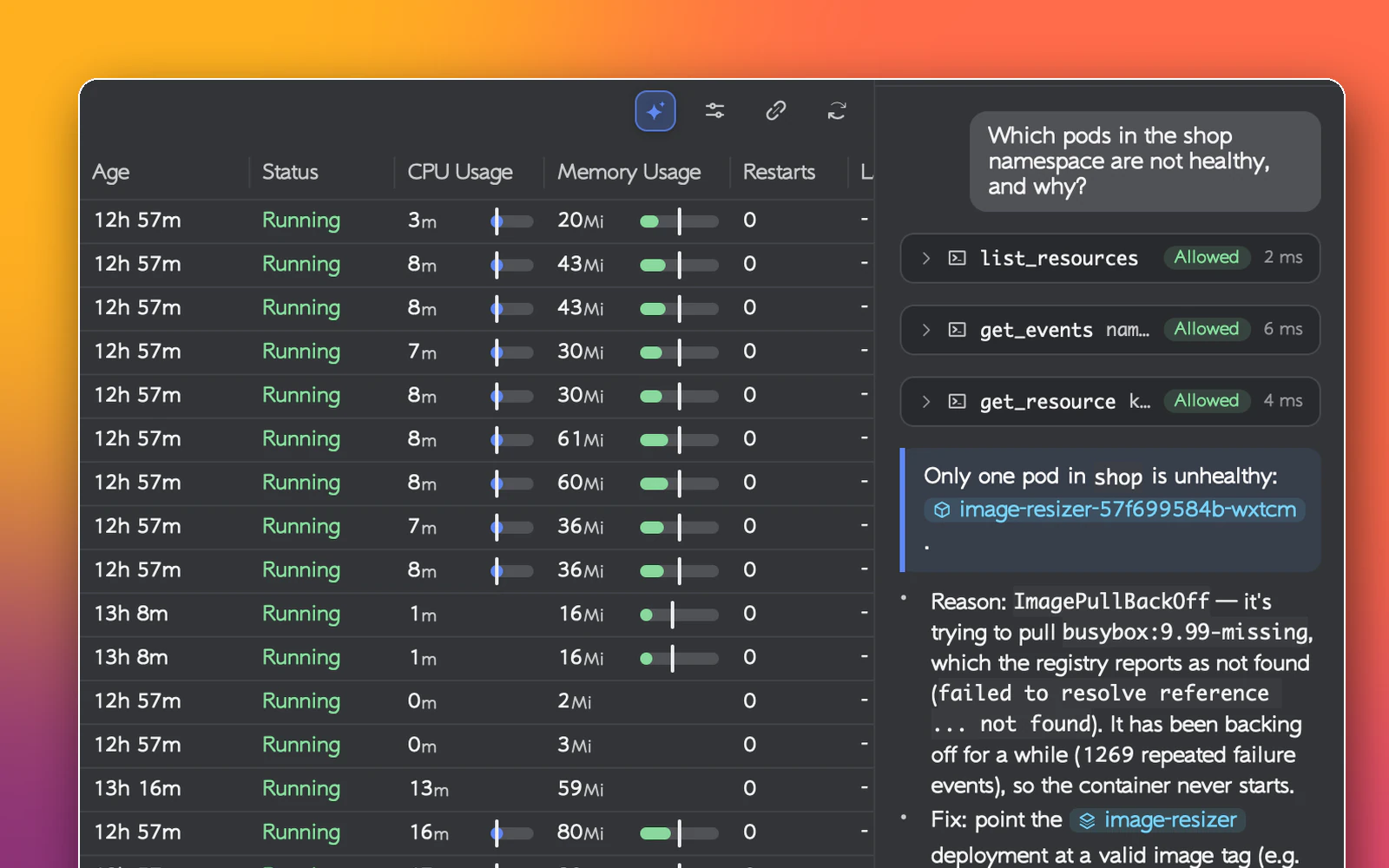Click the 16m CPU usage value
Screen dimensions: 1389x868
point(429,832)
